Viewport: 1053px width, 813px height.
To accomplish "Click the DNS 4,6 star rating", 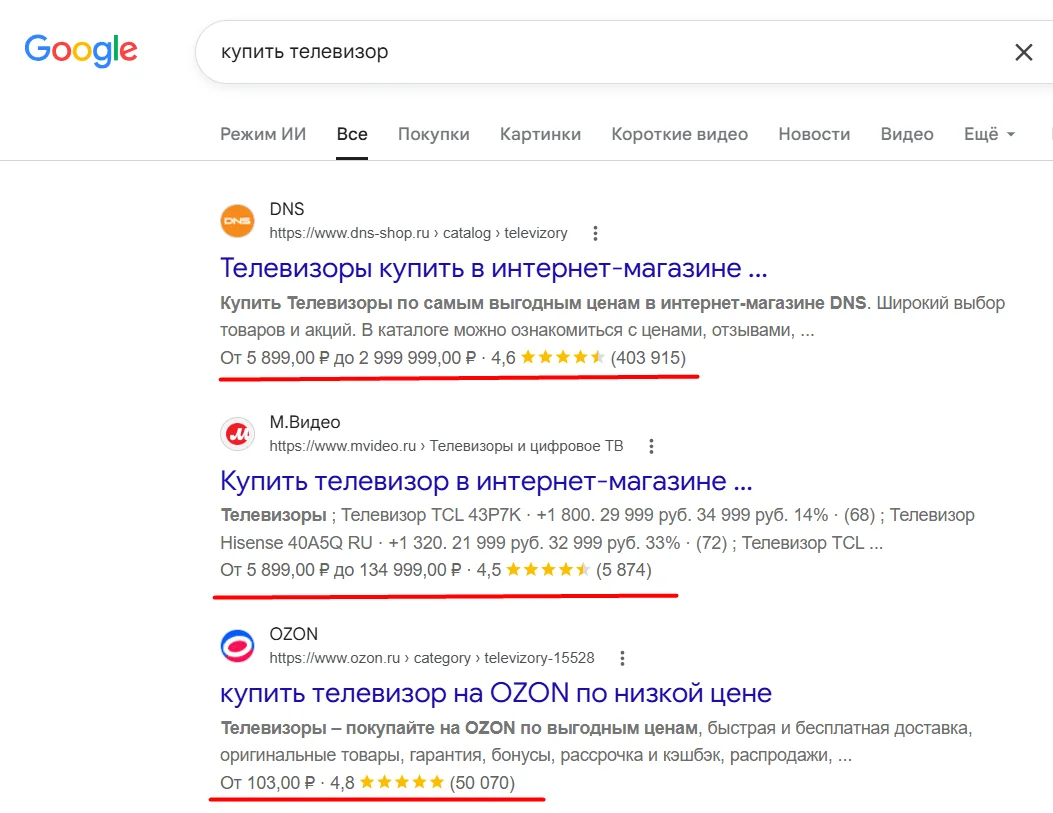I will coord(548,358).
